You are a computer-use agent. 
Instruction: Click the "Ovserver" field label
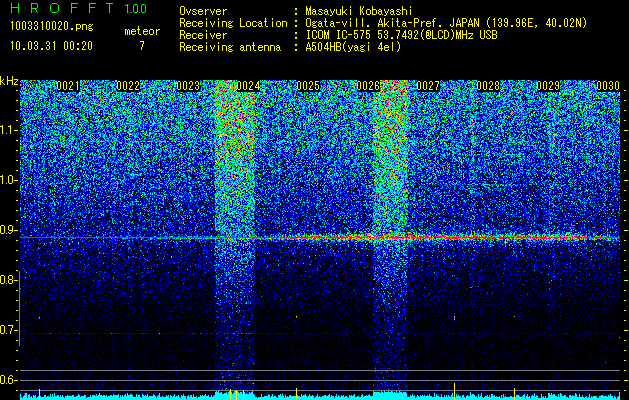point(203,11)
